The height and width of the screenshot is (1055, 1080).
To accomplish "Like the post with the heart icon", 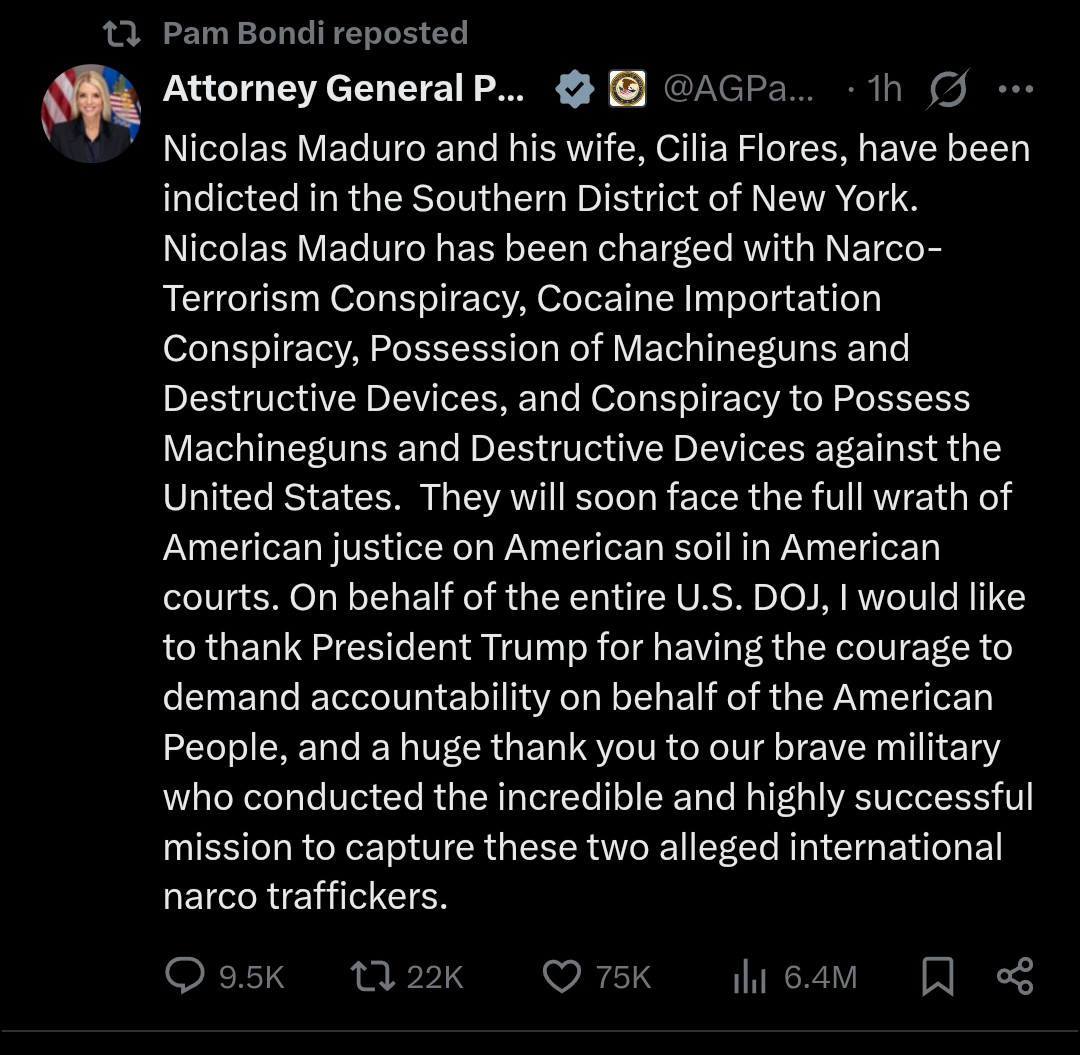I will pyautogui.click(x=561, y=976).
